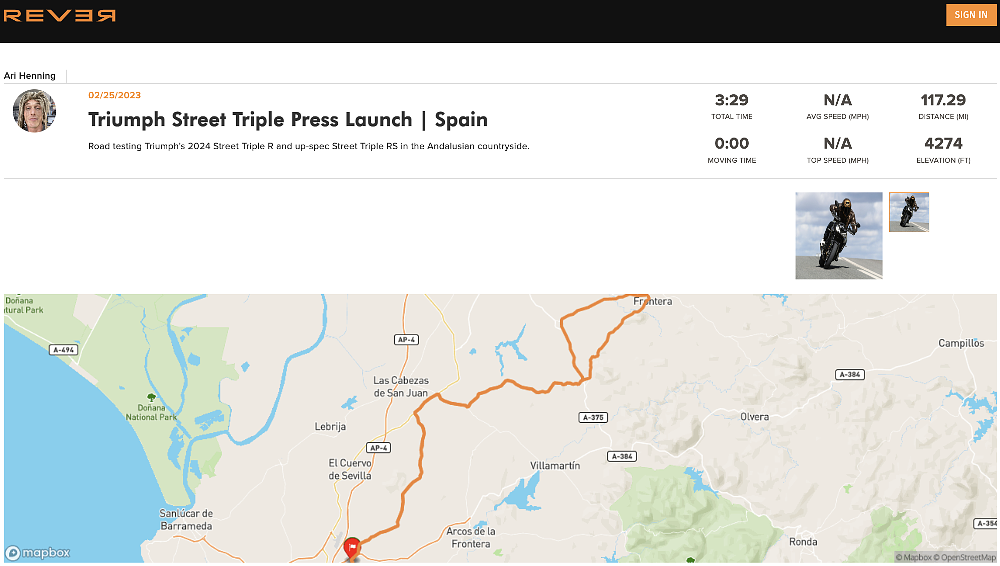
Task: Click the Triumph Street Triple ride title
Action: tap(288, 120)
